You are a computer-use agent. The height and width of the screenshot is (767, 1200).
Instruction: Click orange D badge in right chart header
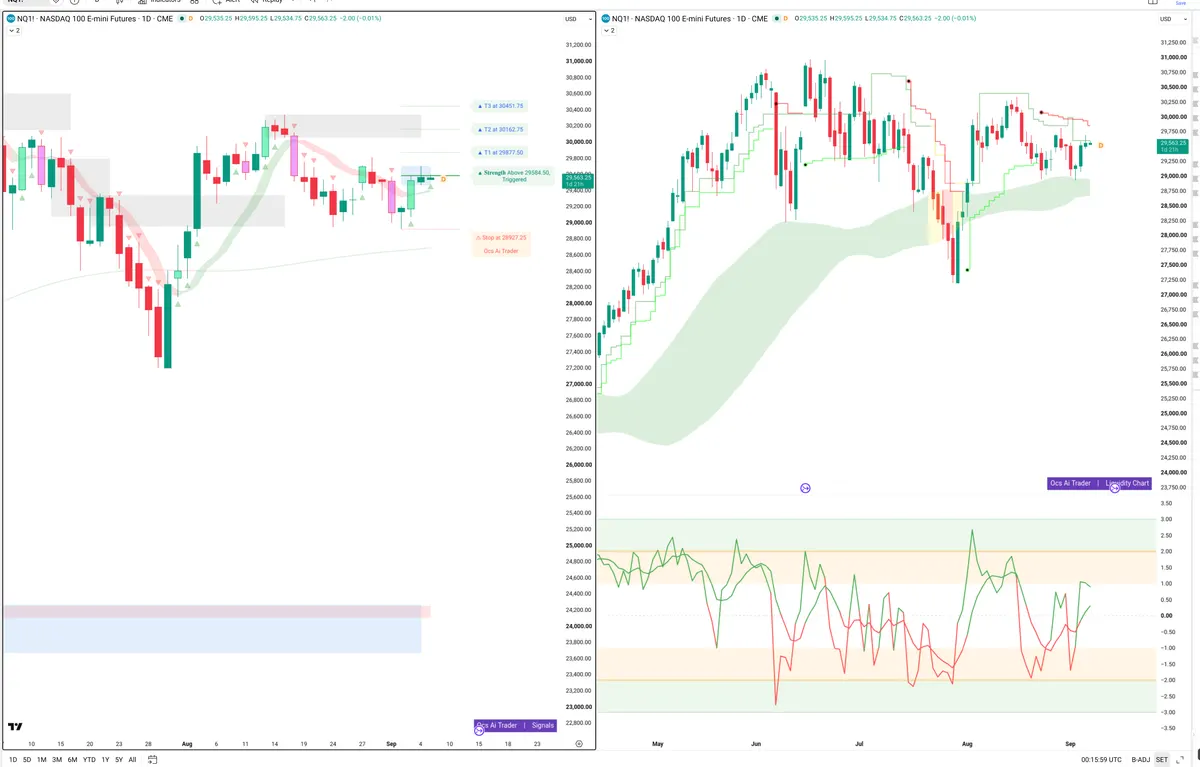pyautogui.click(x=785, y=19)
